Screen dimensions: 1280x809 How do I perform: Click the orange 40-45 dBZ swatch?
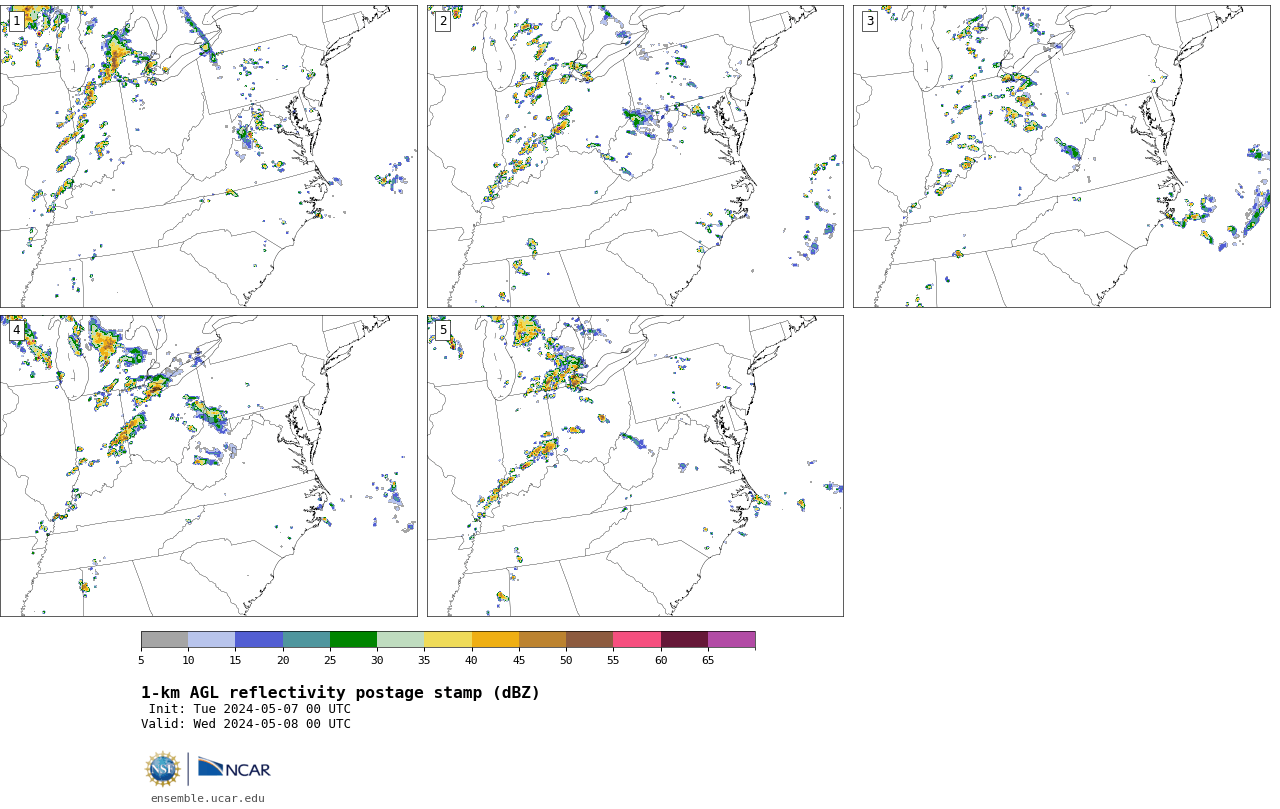coord(495,640)
